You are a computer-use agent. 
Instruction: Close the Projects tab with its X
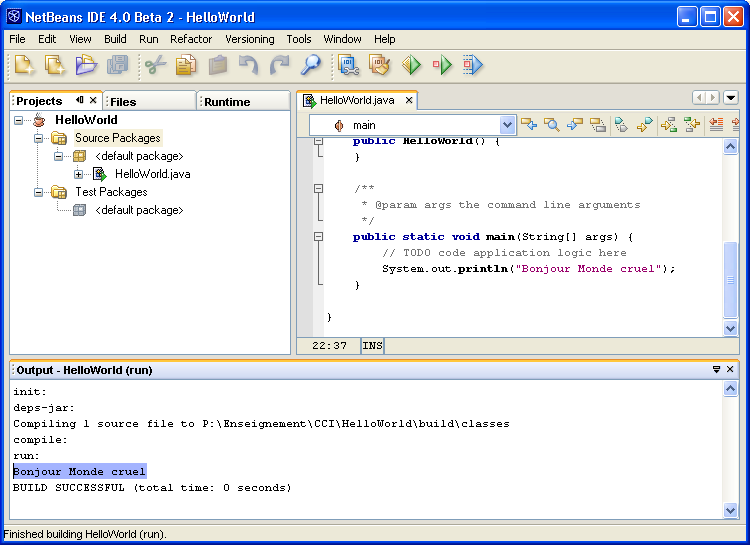93,100
